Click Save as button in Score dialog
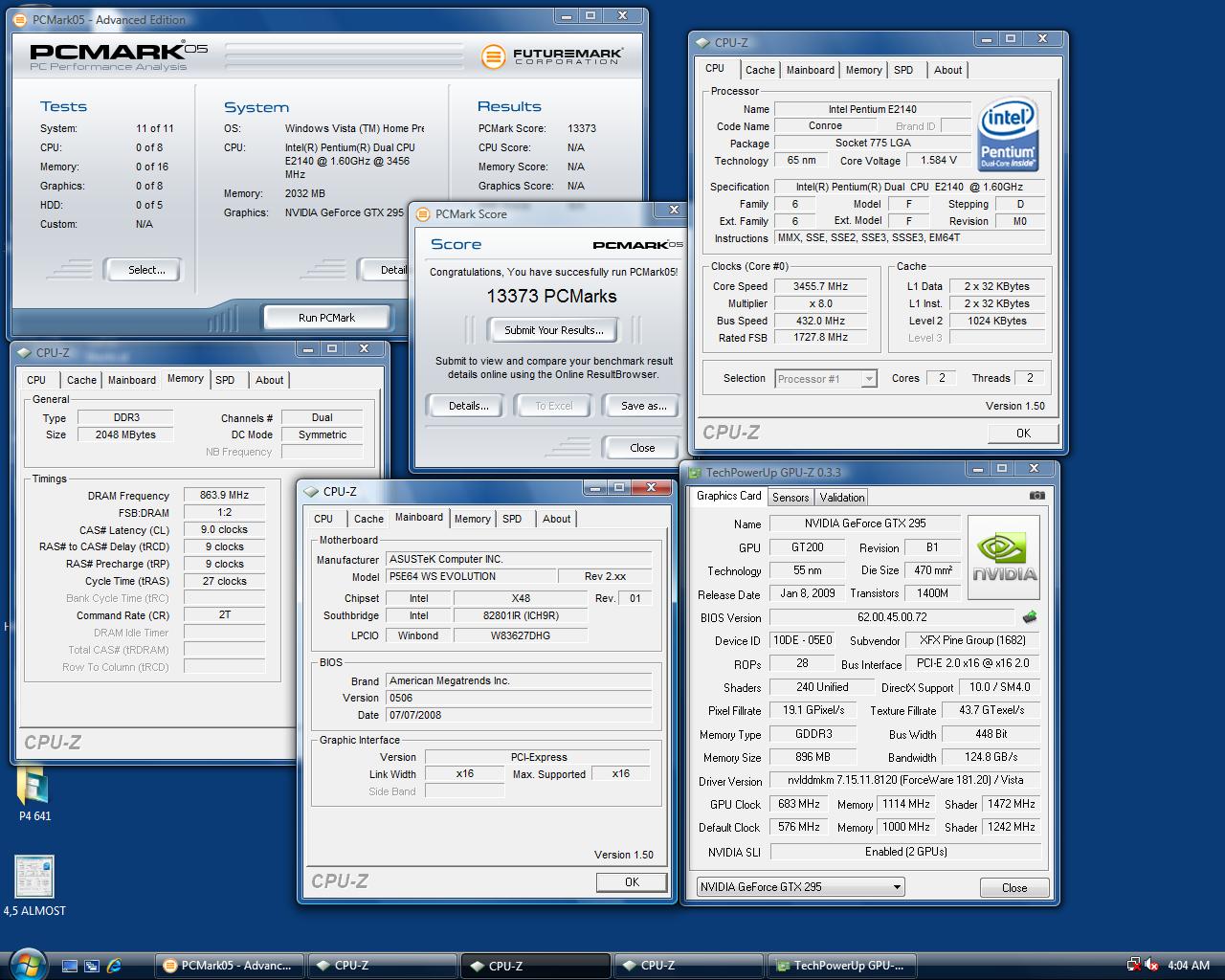Viewport: 1225px width, 980px height. pyautogui.click(x=643, y=406)
